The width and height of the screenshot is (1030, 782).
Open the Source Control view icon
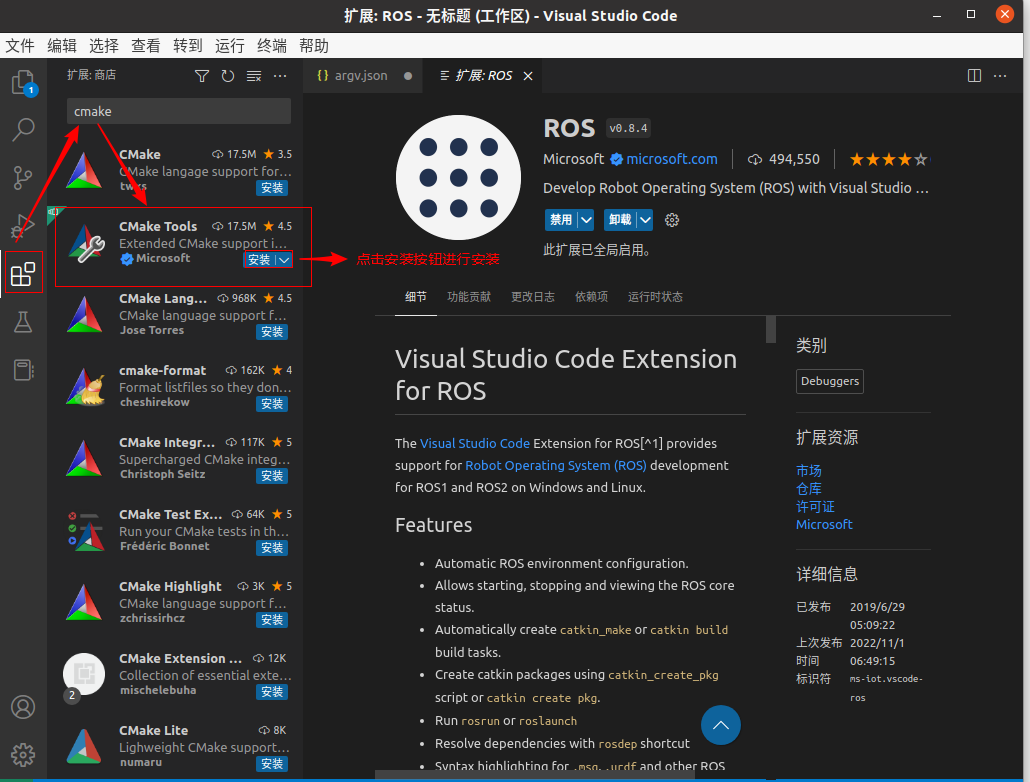click(23, 178)
